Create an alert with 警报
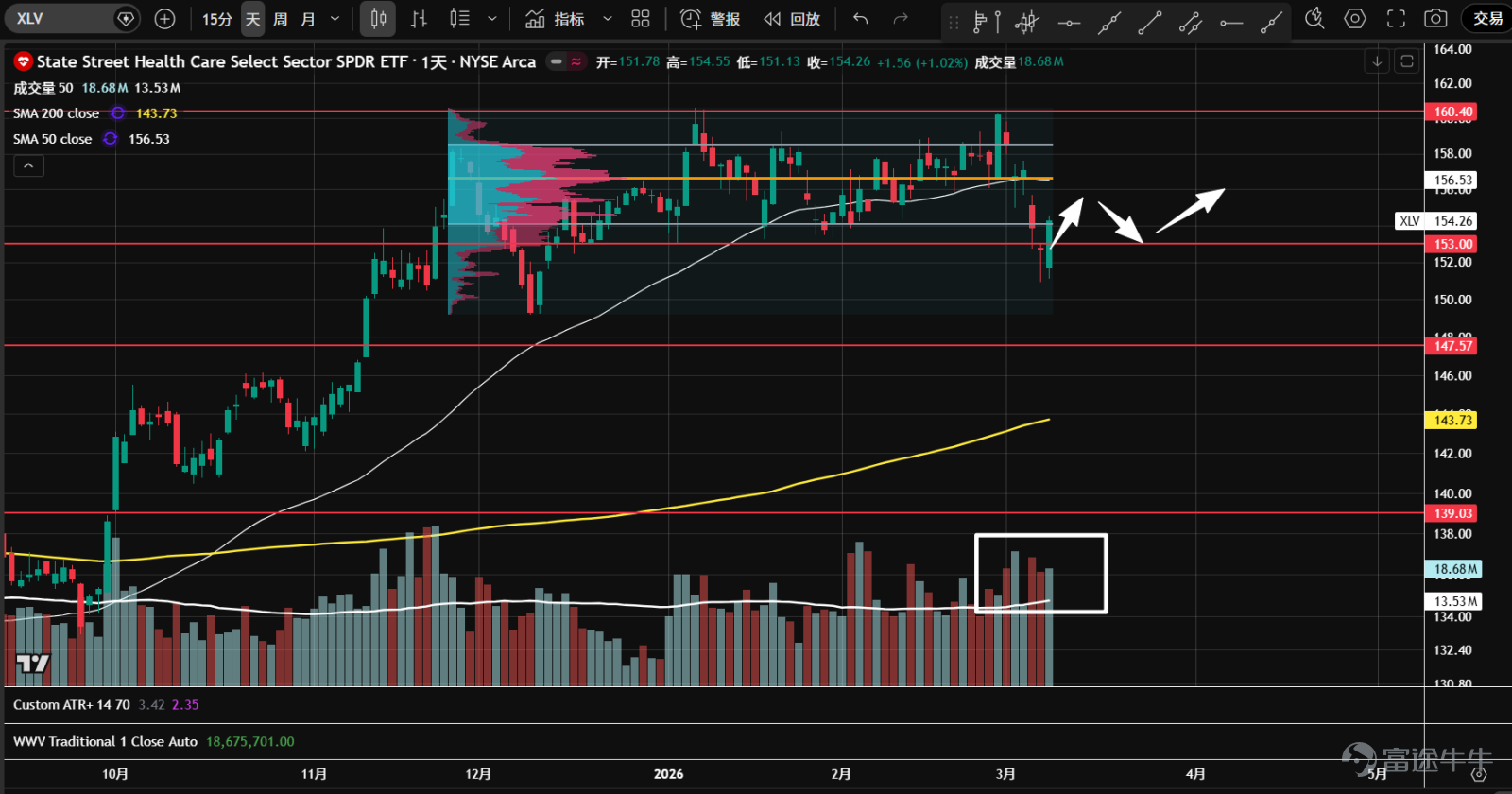Image resolution: width=1512 pixels, height=794 pixels. click(x=711, y=19)
